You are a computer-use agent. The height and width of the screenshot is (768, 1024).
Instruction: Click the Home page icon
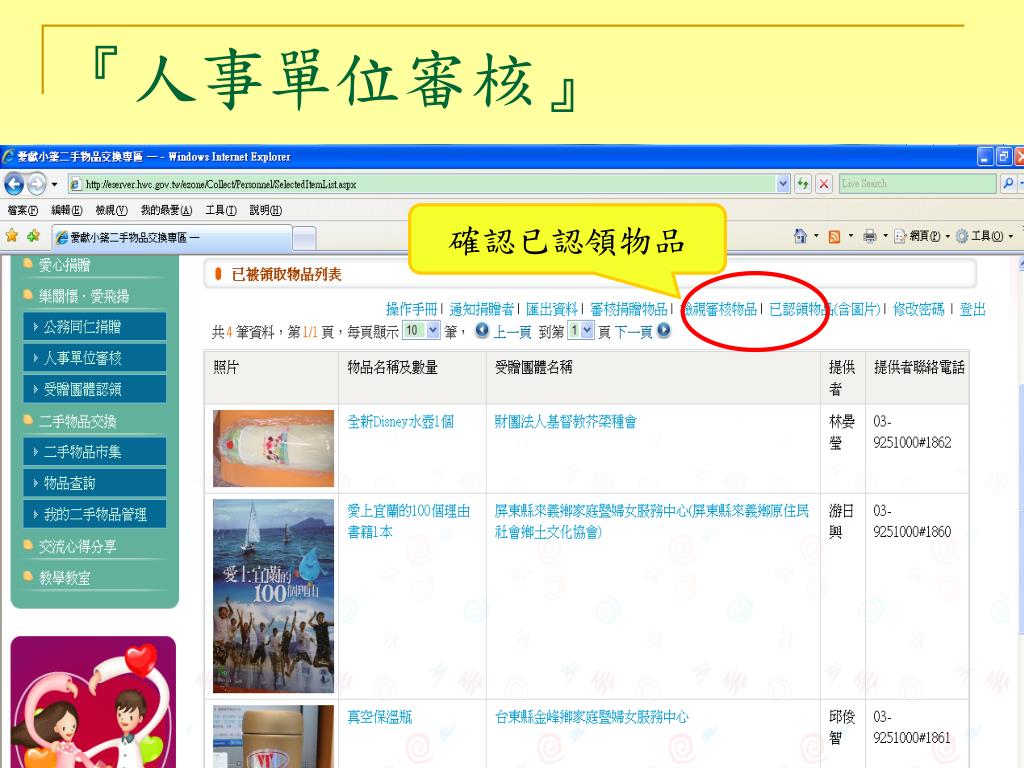(x=800, y=236)
